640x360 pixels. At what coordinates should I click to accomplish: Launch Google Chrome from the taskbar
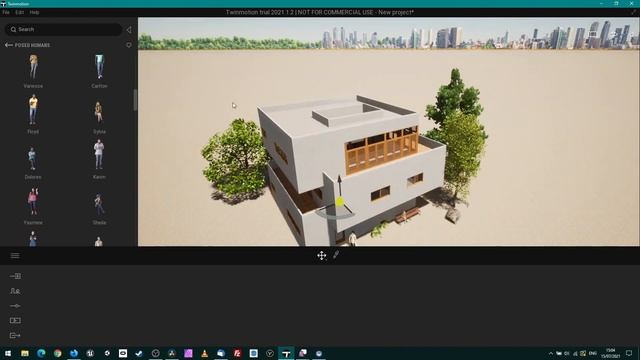pyautogui.click(x=58, y=353)
